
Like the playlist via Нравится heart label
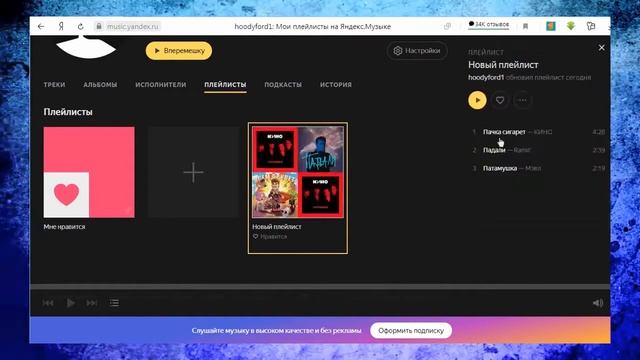click(x=270, y=236)
